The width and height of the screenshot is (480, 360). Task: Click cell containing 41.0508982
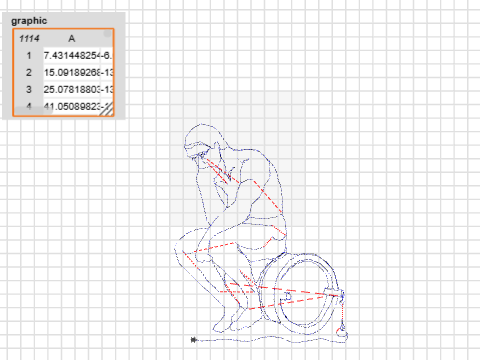click(72, 106)
